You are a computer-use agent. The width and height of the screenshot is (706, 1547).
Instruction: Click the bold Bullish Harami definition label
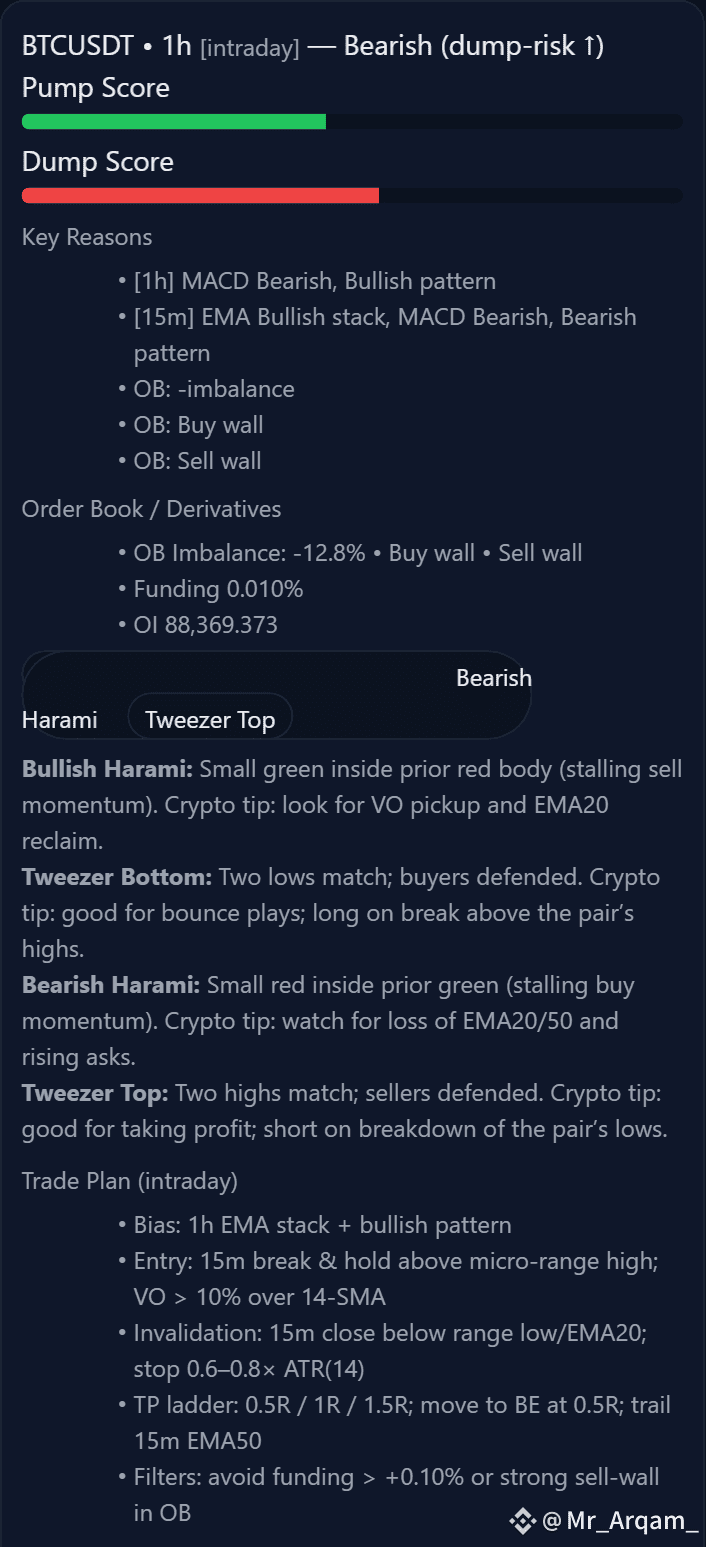(108, 769)
